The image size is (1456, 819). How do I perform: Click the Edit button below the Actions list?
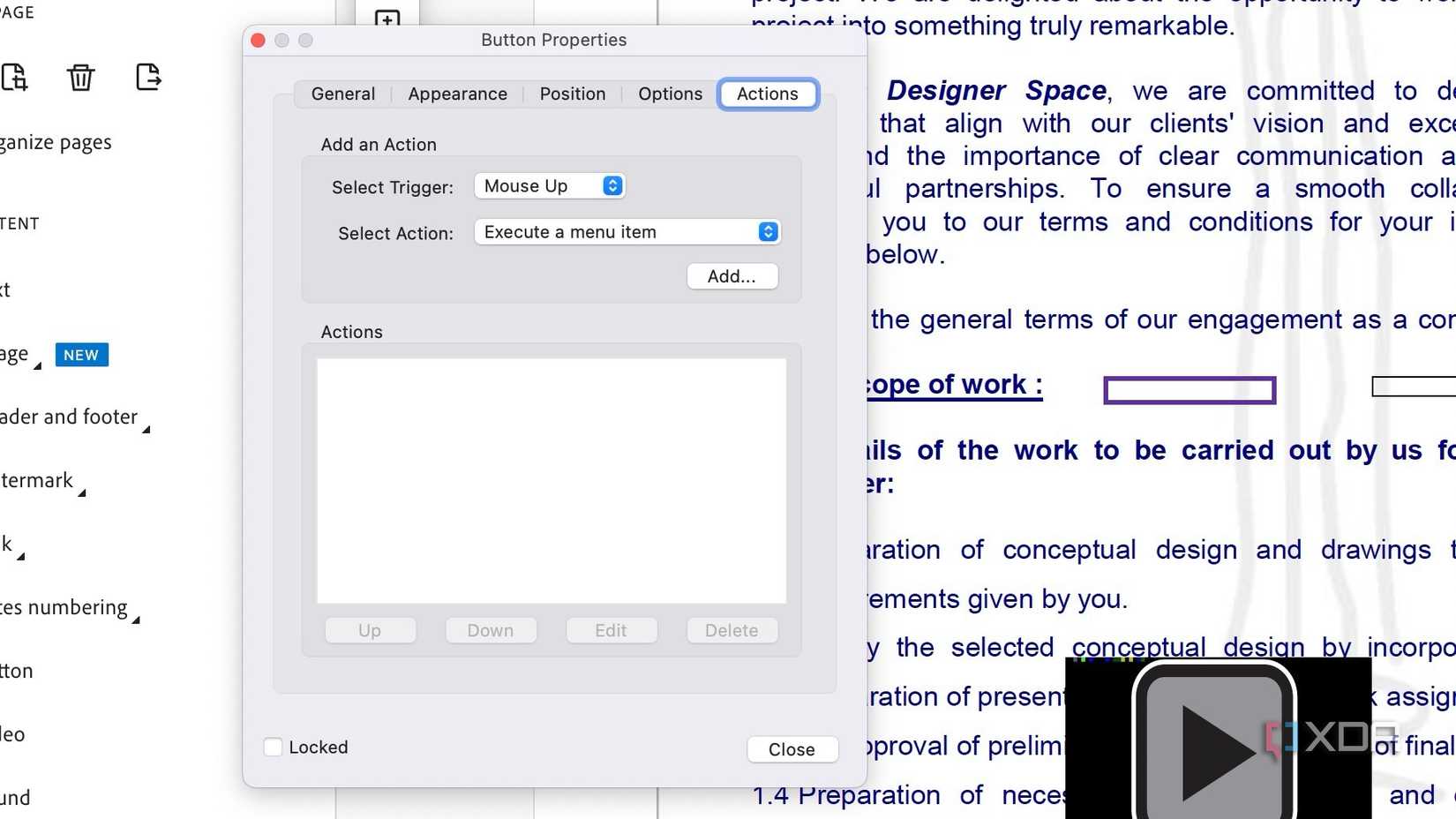click(611, 630)
